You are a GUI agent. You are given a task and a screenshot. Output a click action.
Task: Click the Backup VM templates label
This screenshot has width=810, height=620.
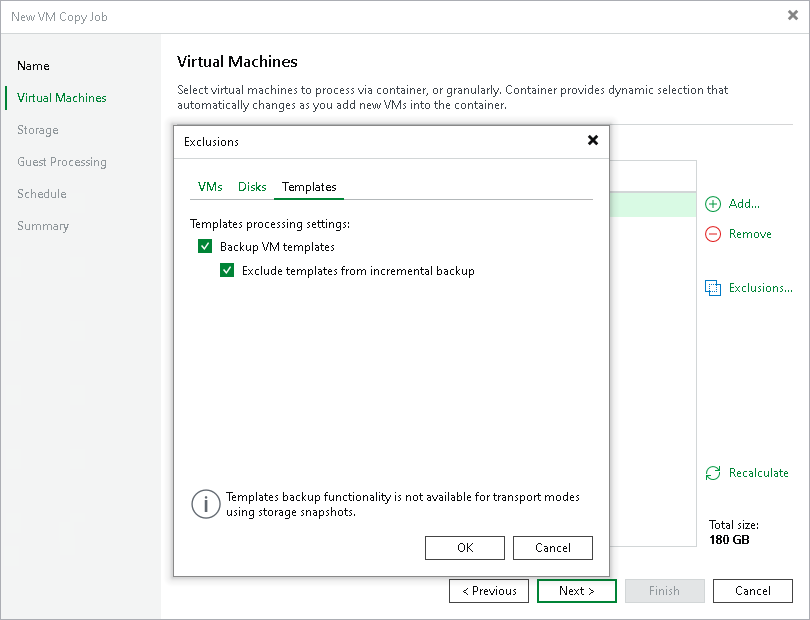pyautogui.click(x=277, y=246)
